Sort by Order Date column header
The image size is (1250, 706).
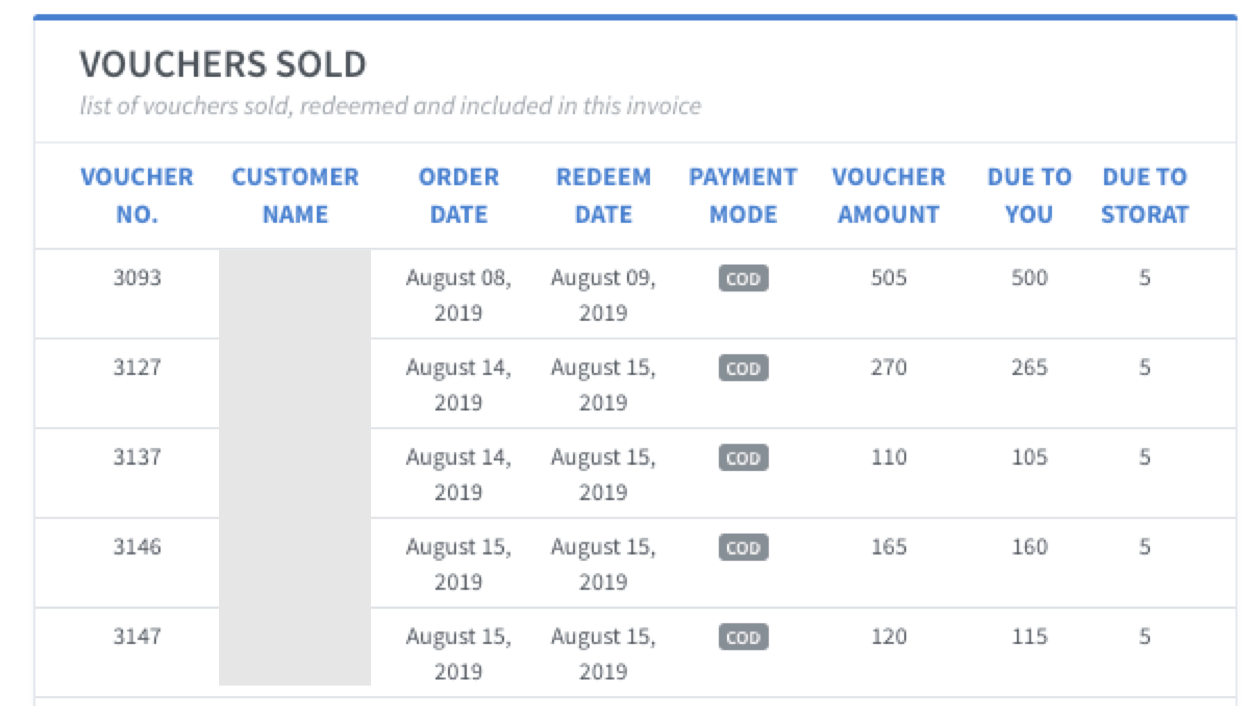tap(459, 195)
